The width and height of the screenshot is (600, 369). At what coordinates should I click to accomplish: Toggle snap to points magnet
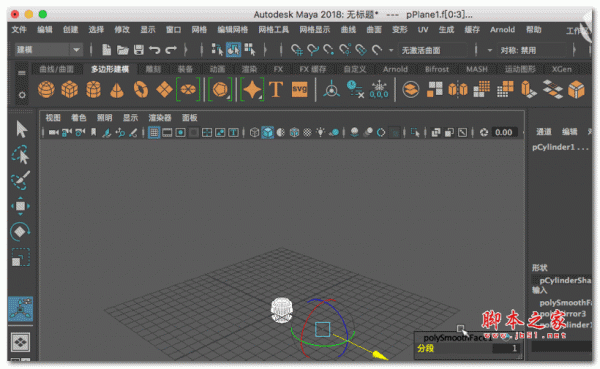tap(329, 50)
